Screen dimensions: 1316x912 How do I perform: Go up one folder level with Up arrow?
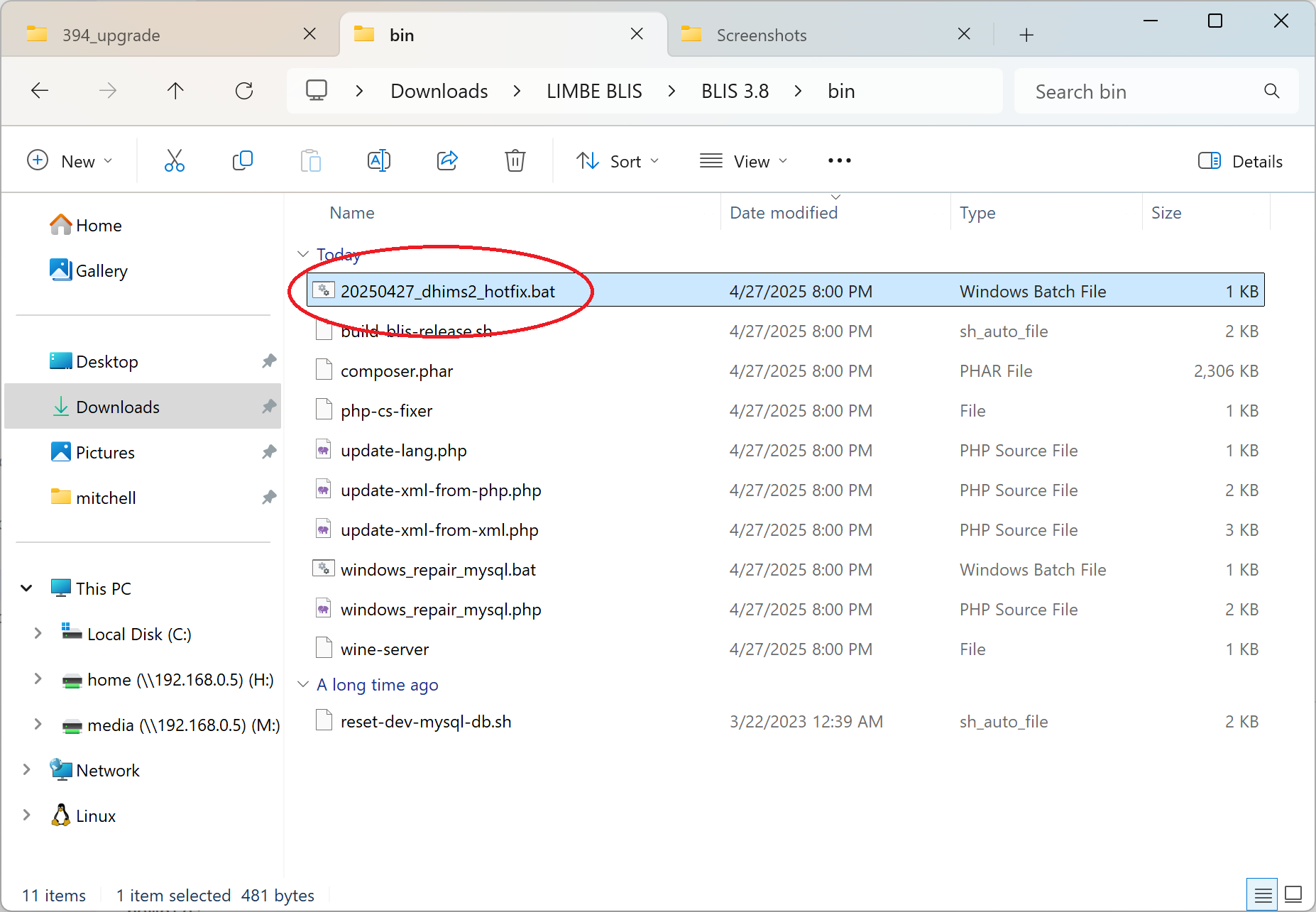tap(175, 91)
